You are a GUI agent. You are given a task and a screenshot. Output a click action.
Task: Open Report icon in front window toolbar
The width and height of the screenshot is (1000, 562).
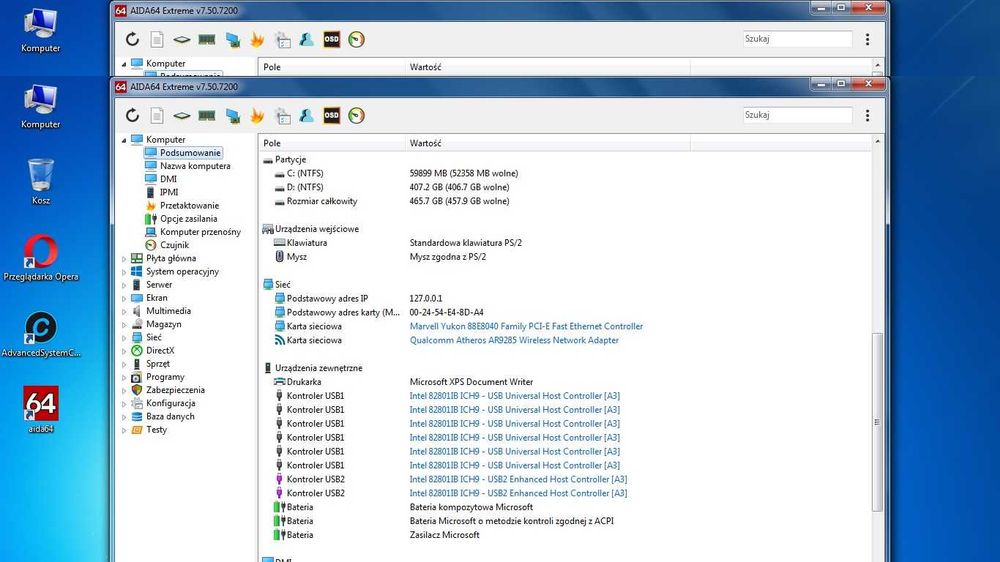click(x=157, y=115)
